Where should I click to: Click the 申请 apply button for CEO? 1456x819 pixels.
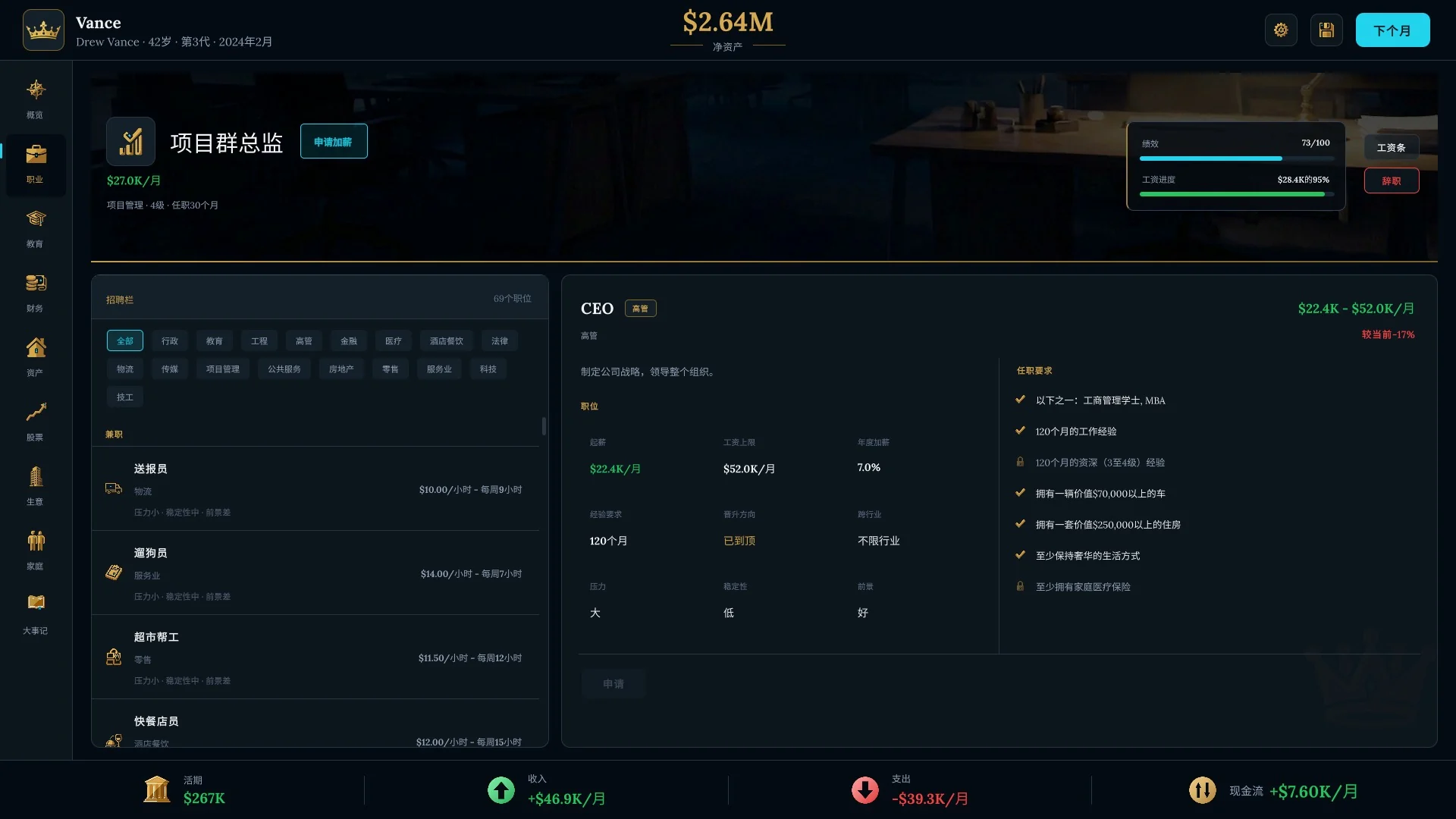(x=613, y=684)
